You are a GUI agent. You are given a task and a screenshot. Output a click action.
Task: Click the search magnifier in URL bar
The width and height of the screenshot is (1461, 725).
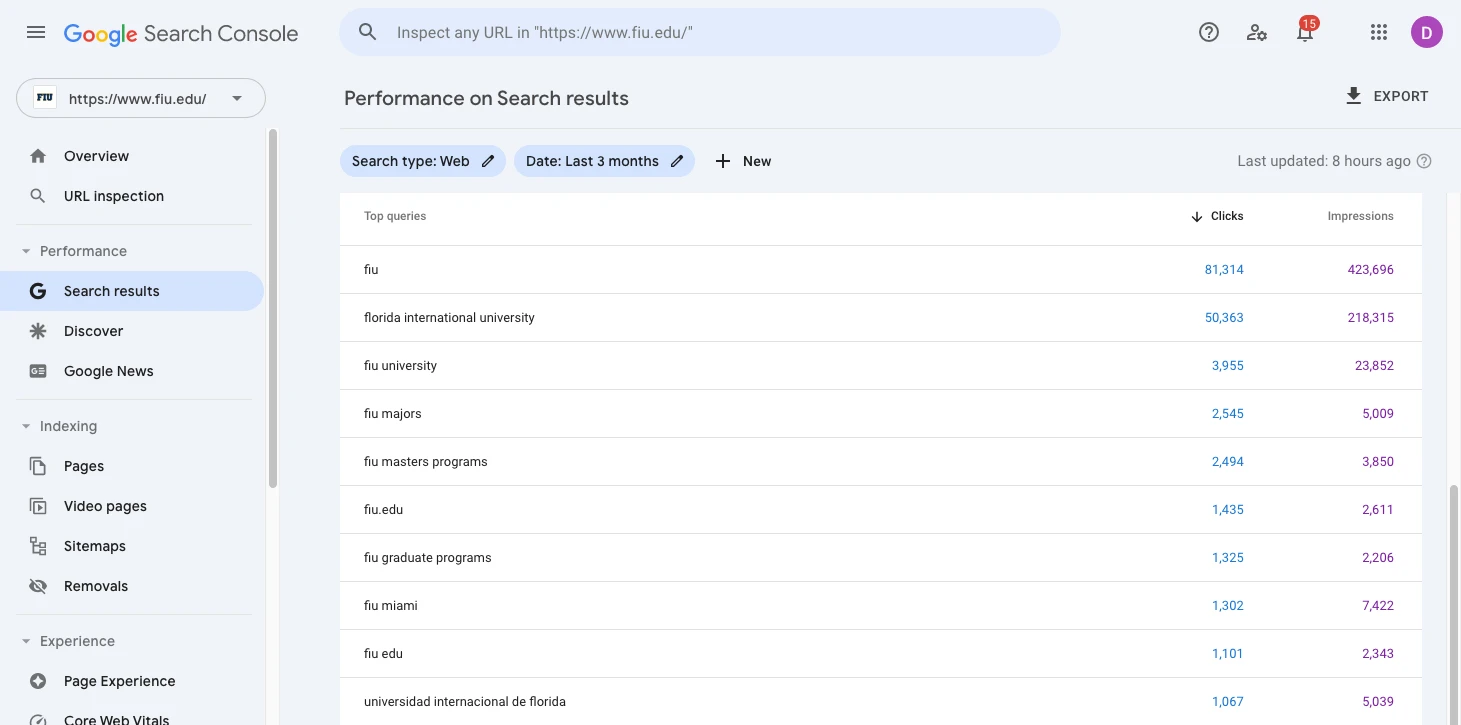pos(368,32)
